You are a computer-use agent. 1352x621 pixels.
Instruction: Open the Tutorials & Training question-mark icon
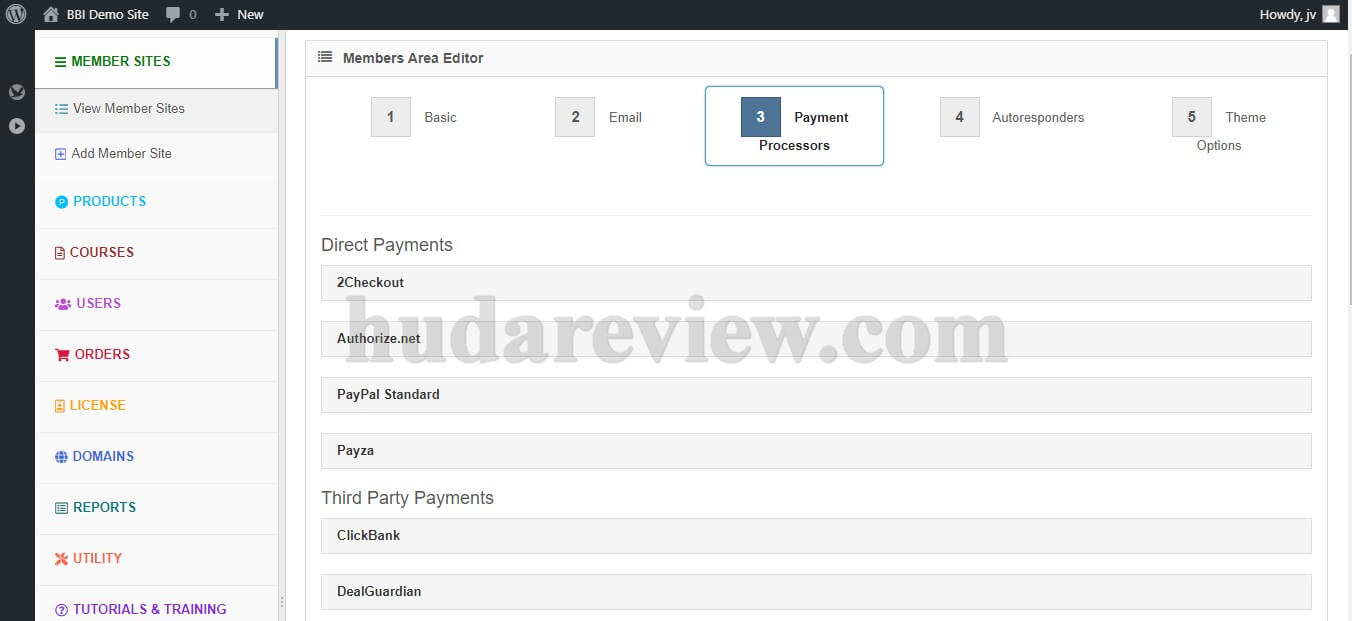[x=61, y=609]
